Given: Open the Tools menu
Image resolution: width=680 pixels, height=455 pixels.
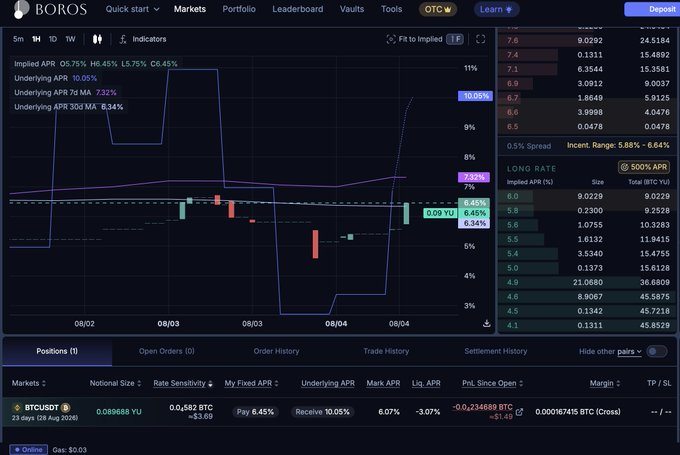Looking at the screenshot, I should pos(391,9).
